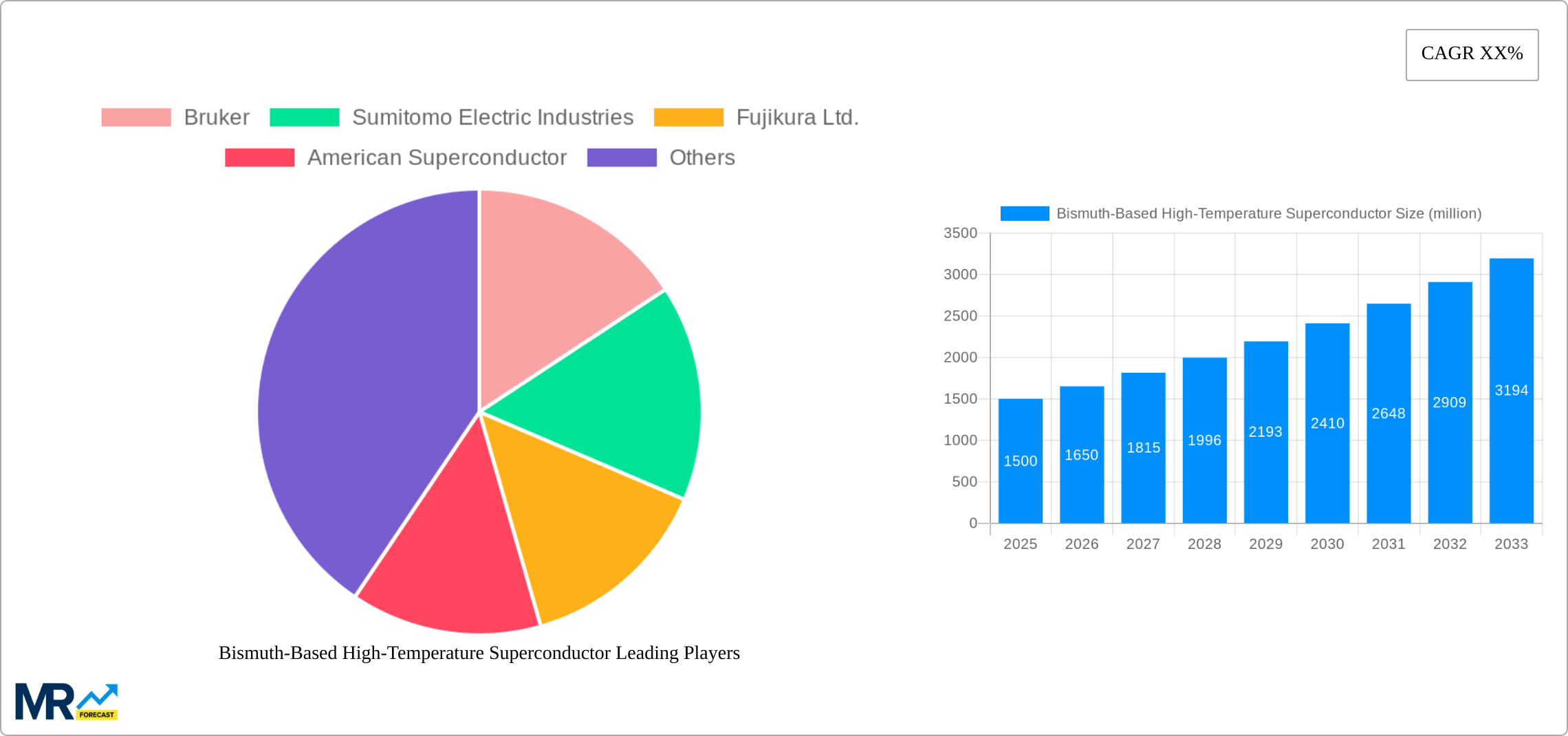
Task: Click the Fujikura Ltd. orange legend swatch
Action: [688, 117]
